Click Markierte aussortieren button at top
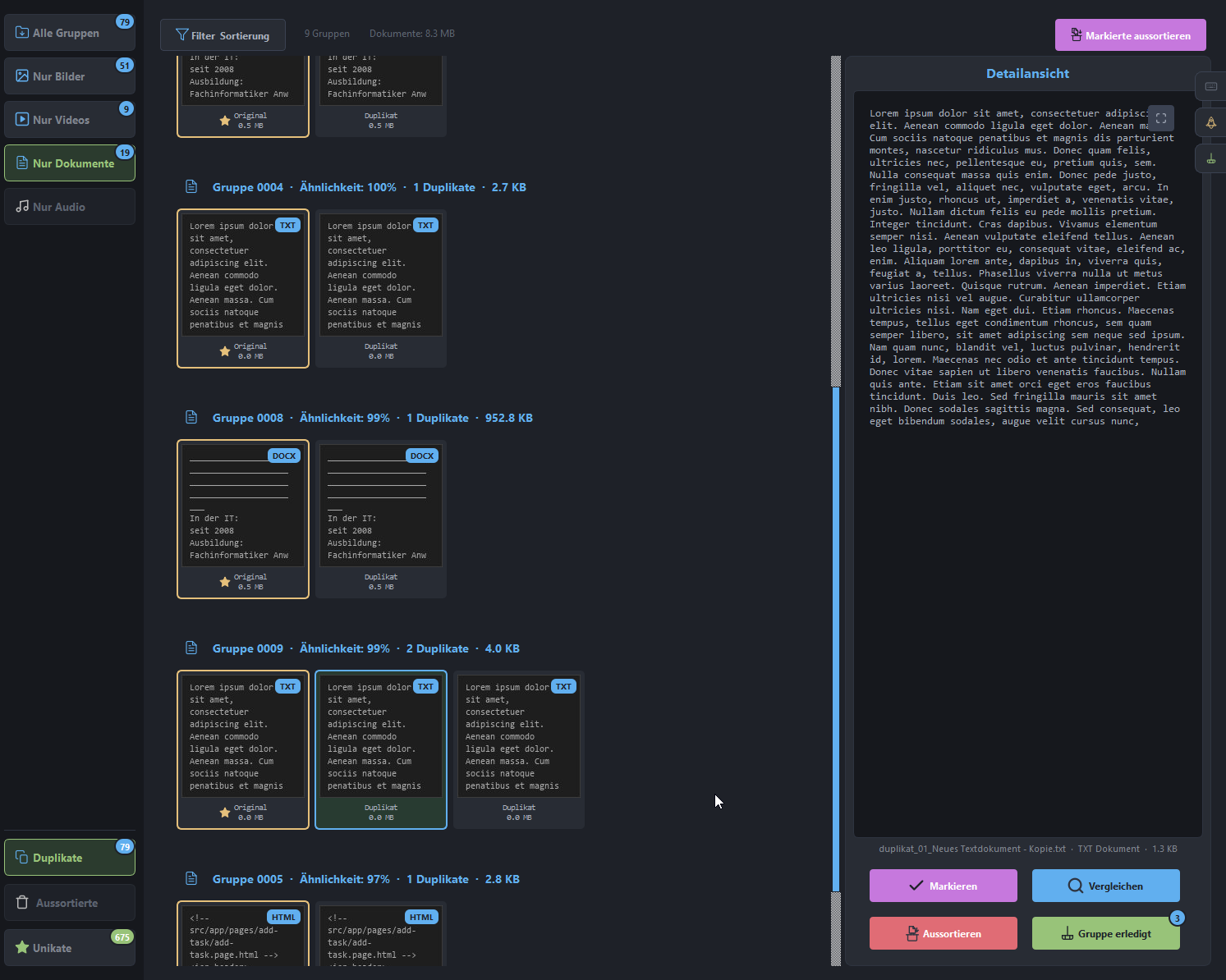The image size is (1226, 980). tap(1130, 35)
